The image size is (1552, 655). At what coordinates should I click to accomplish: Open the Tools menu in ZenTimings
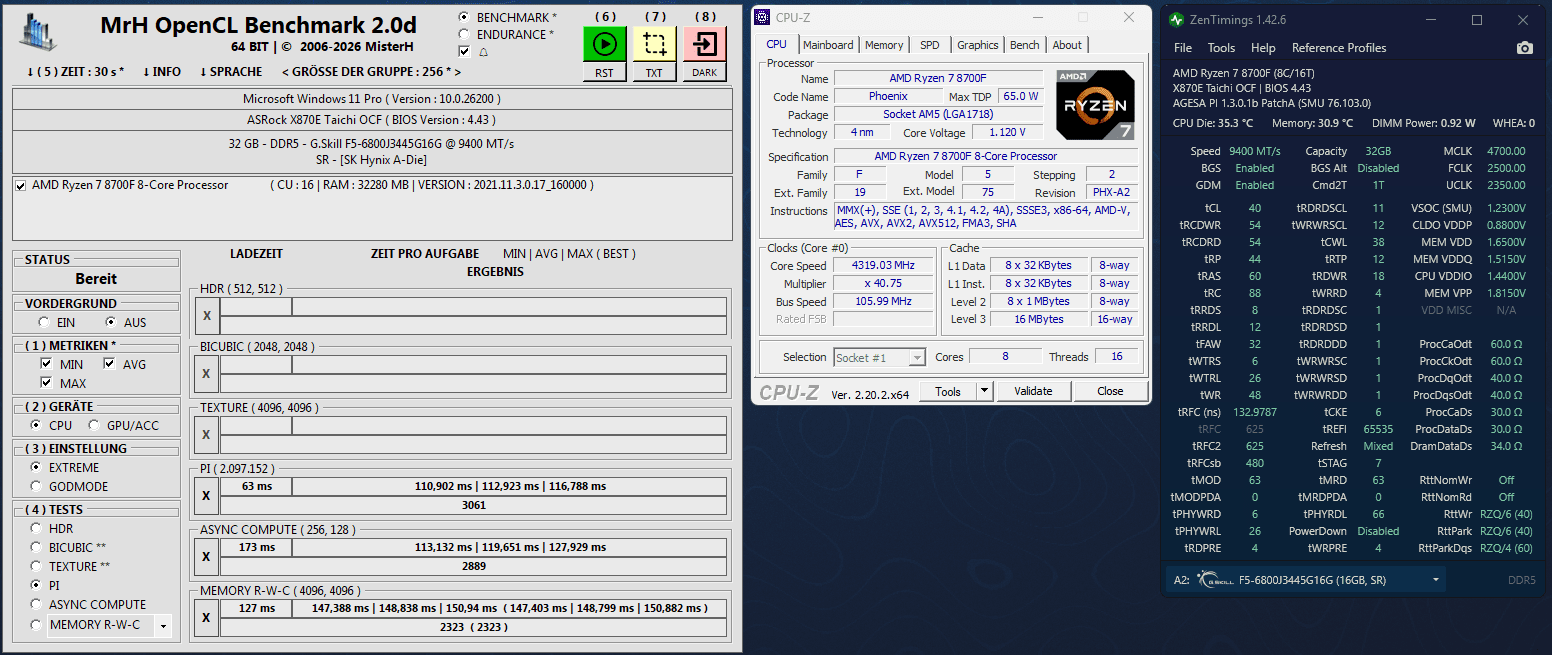click(x=1221, y=48)
